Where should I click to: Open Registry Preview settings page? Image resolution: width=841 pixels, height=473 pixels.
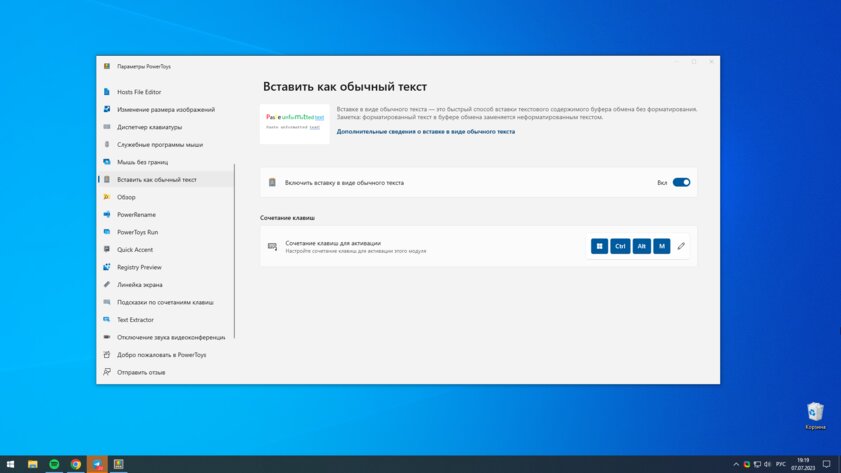(166, 267)
